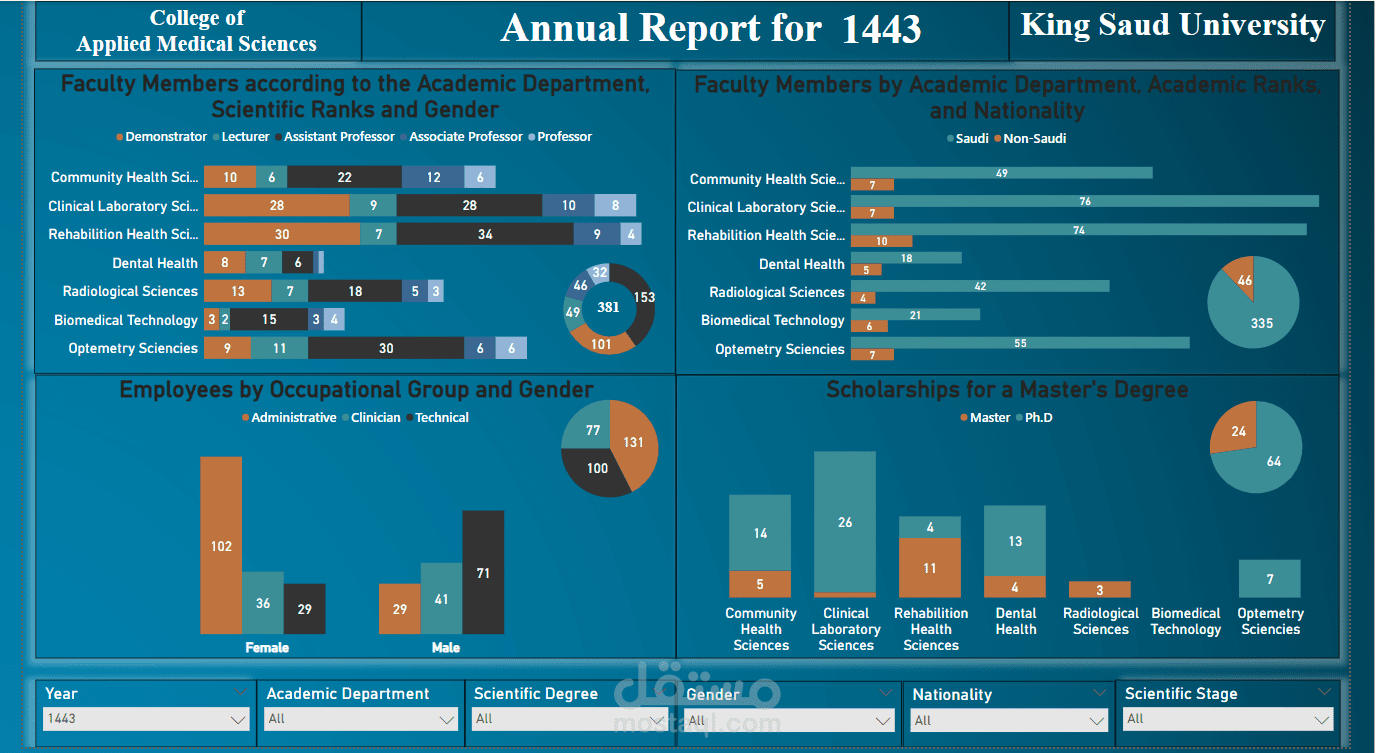Select the Demonstrator legend entry
This screenshot has height=753, width=1395.
pyautogui.click(x=162, y=137)
